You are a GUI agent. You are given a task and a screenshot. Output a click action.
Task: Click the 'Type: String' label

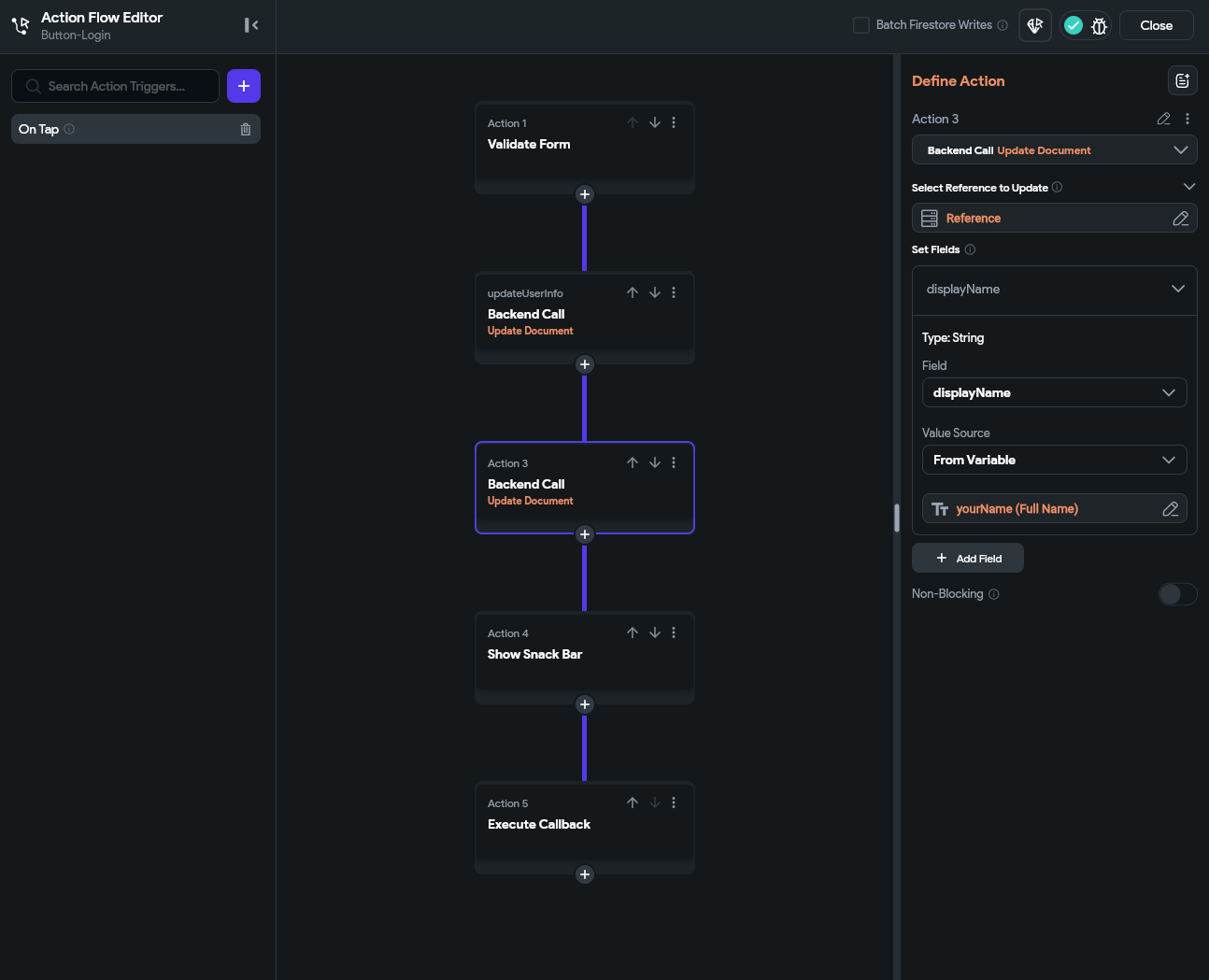click(953, 337)
